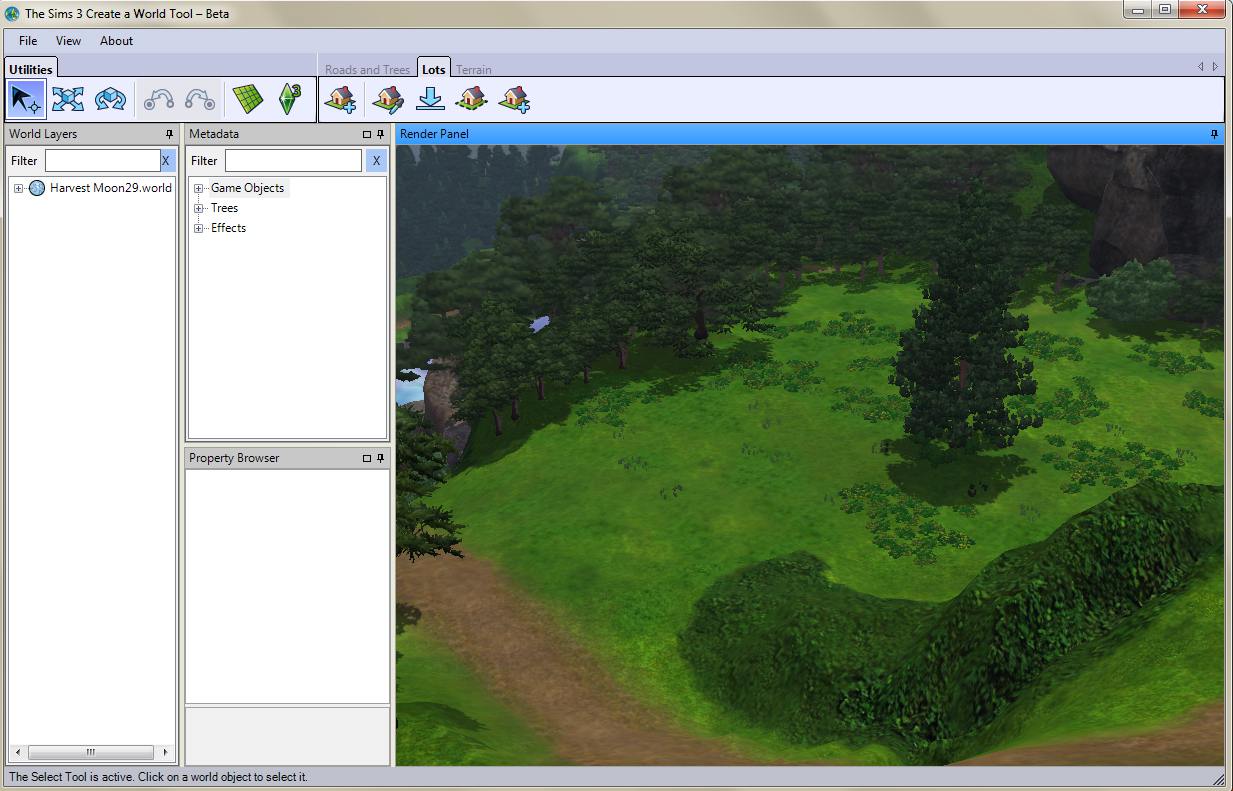
Task: Open the View menu
Action: click(68, 41)
